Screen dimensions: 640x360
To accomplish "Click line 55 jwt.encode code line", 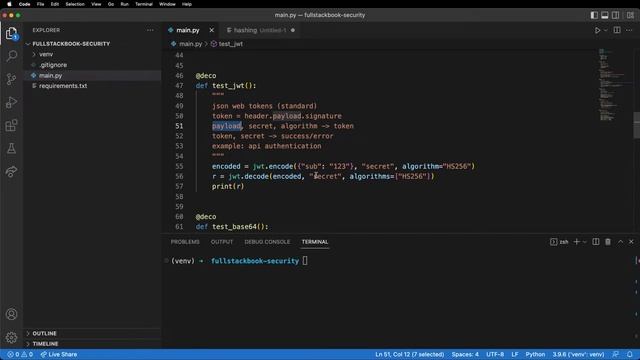I will 343,166.
